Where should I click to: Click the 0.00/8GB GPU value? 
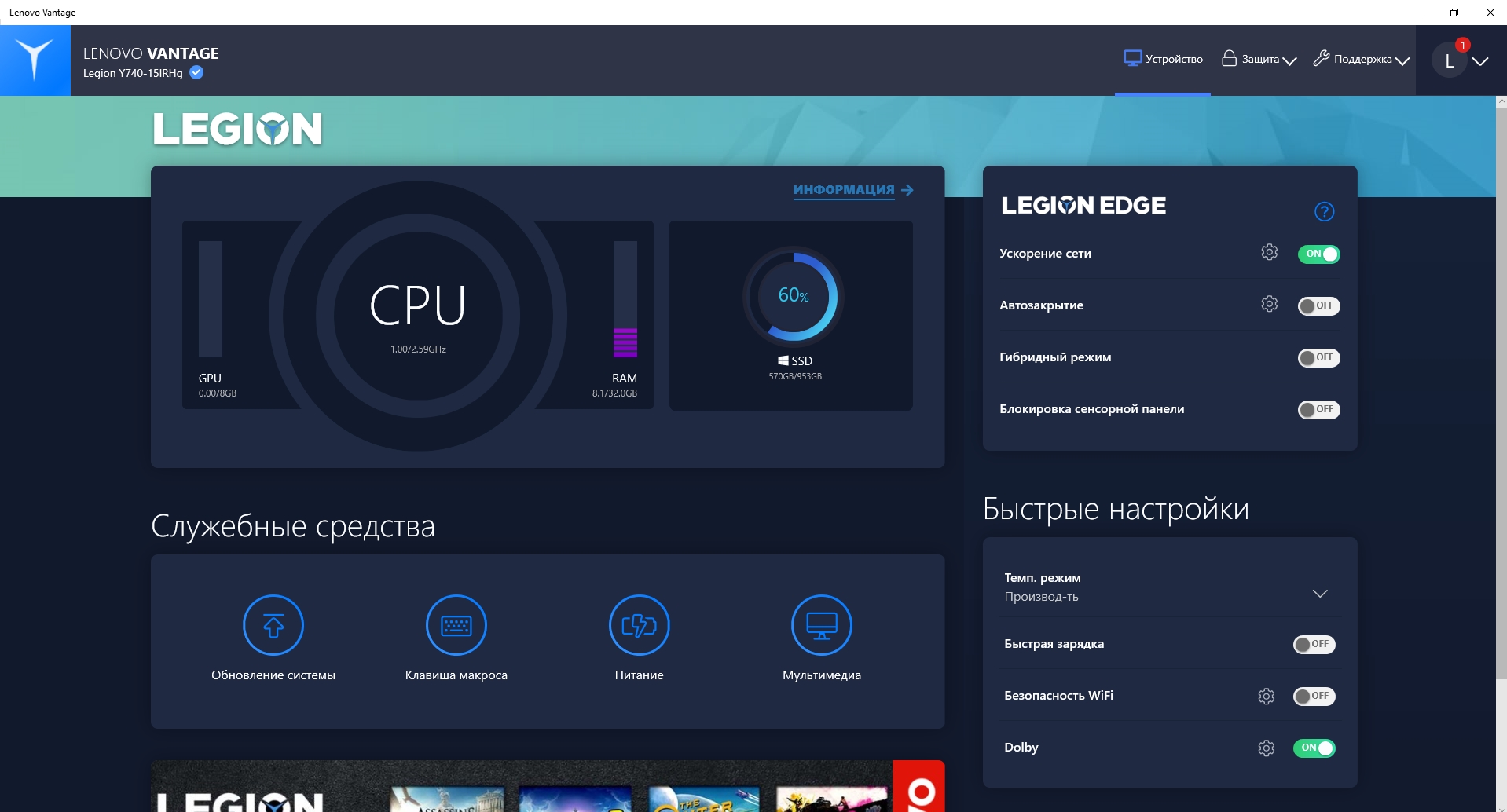point(218,393)
